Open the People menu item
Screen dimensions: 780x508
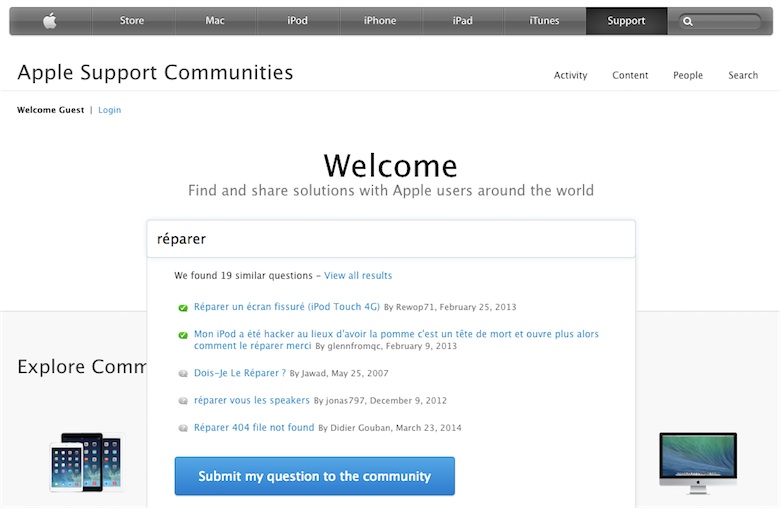click(688, 75)
